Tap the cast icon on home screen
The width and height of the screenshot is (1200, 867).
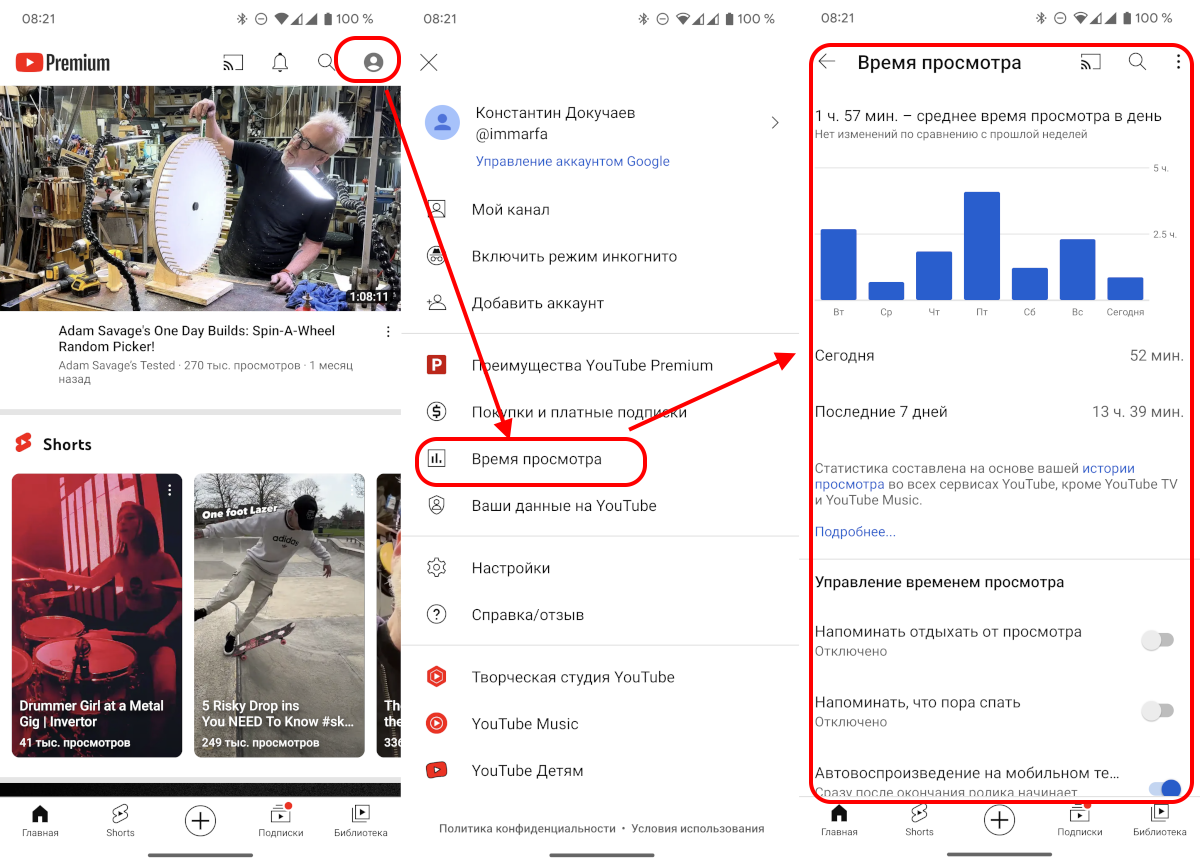[x=233, y=63]
